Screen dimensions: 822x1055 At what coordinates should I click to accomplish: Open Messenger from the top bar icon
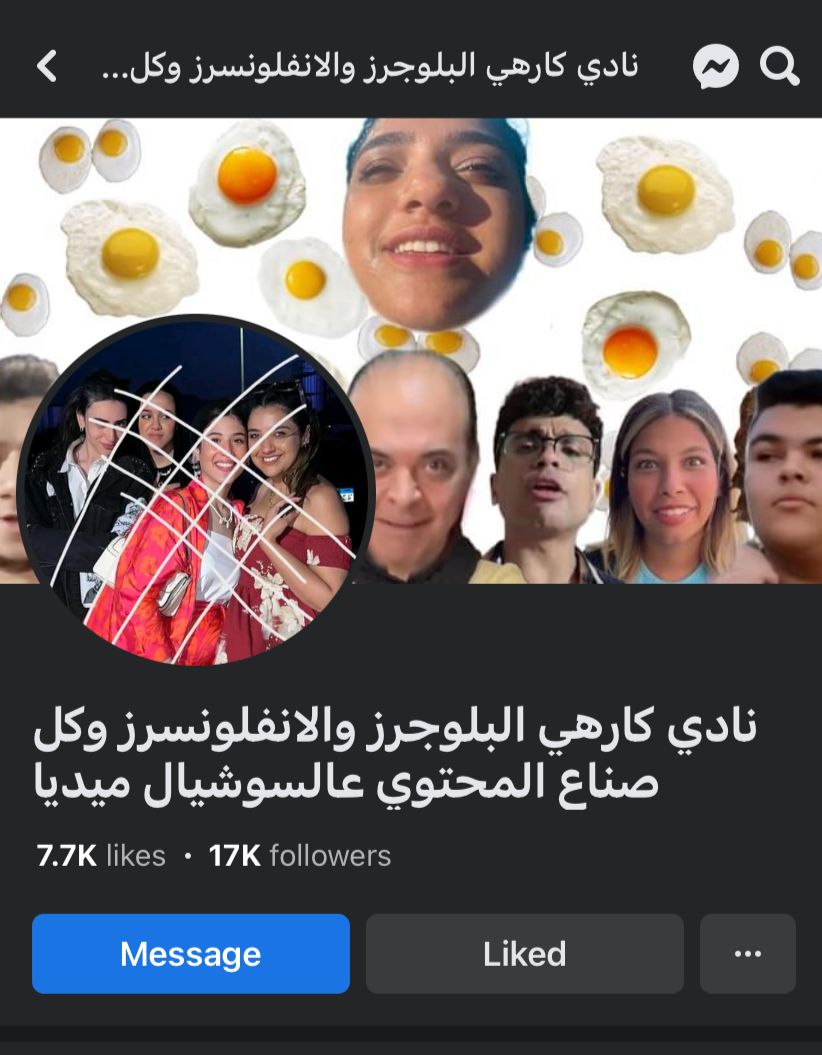pos(716,66)
